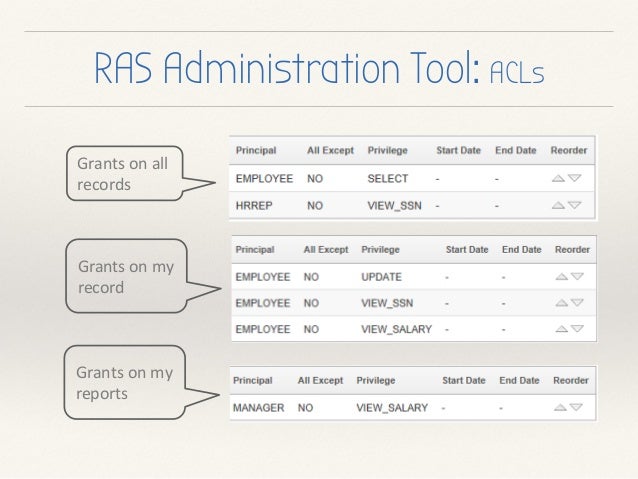Click Start Date header in all-records table
Image resolution: width=638 pixels, height=479 pixels.
(x=459, y=151)
